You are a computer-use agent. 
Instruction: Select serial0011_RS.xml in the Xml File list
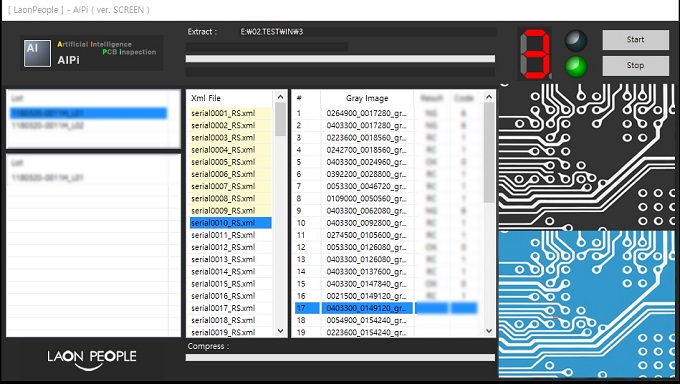pos(231,235)
